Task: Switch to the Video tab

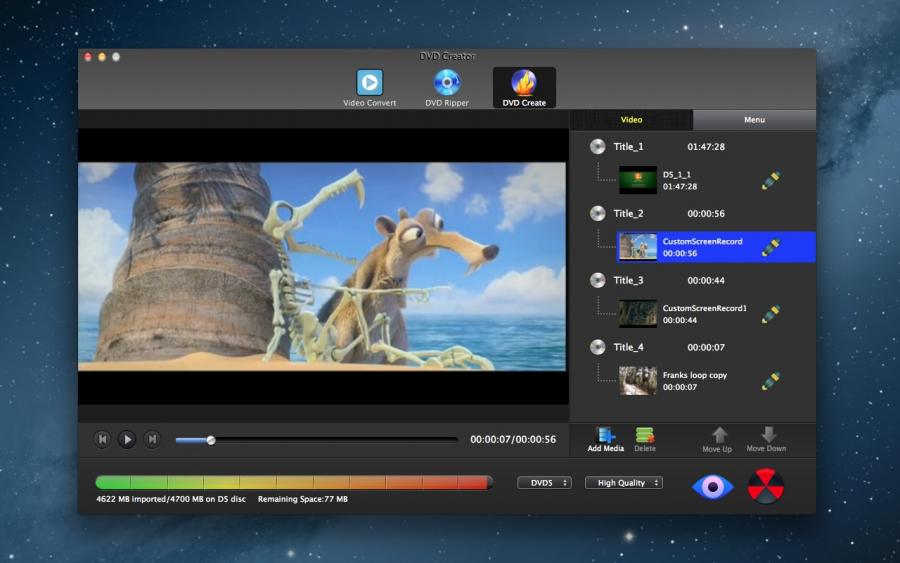Action: coord(631,119)
